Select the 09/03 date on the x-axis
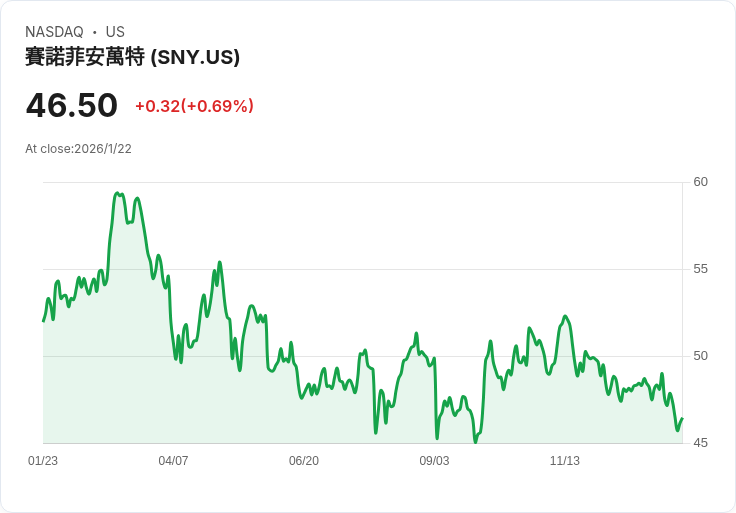The height and width of the screenshot is (513, 736). 434,461
